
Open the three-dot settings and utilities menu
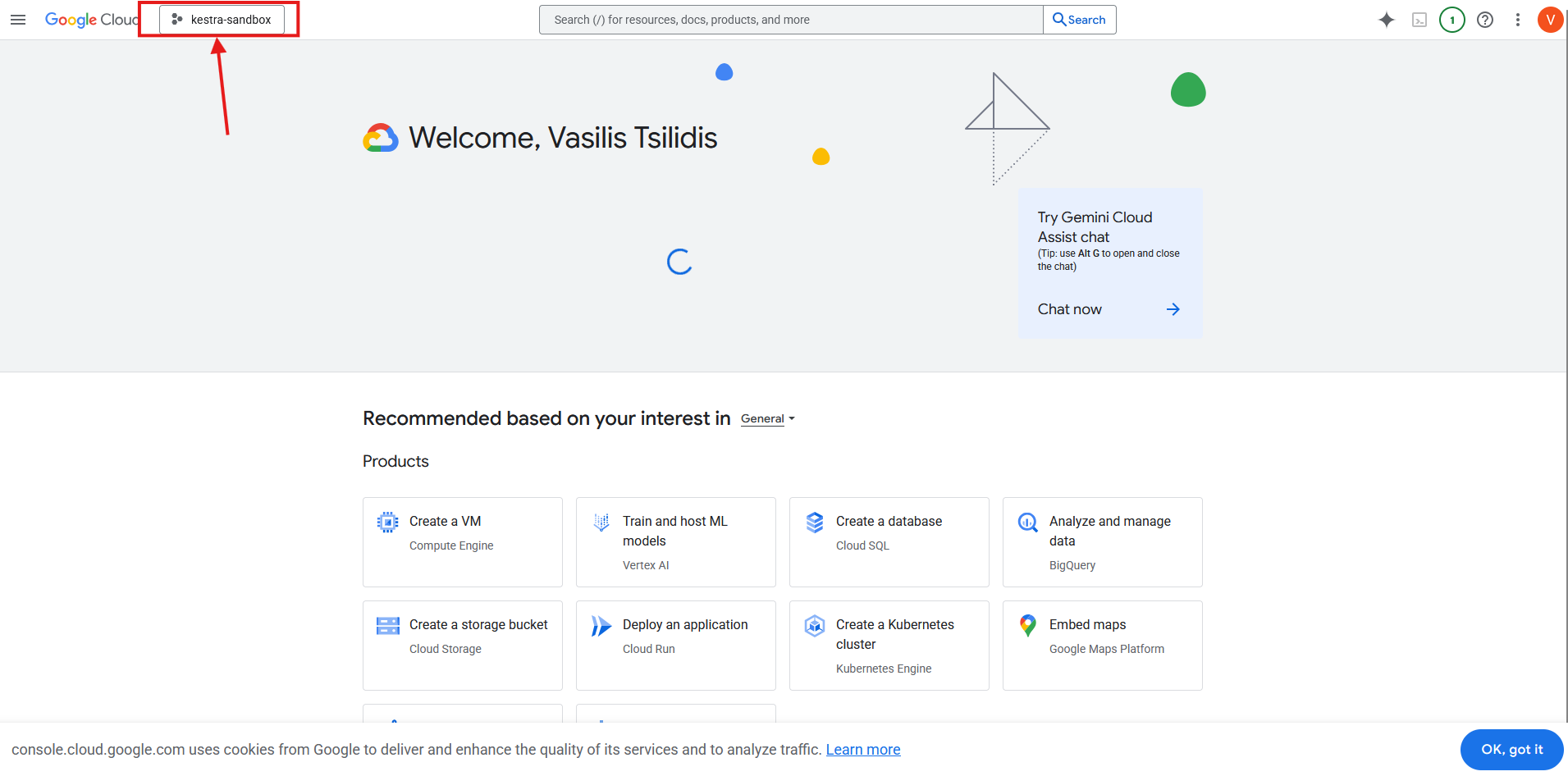[x=1517, y=20]
